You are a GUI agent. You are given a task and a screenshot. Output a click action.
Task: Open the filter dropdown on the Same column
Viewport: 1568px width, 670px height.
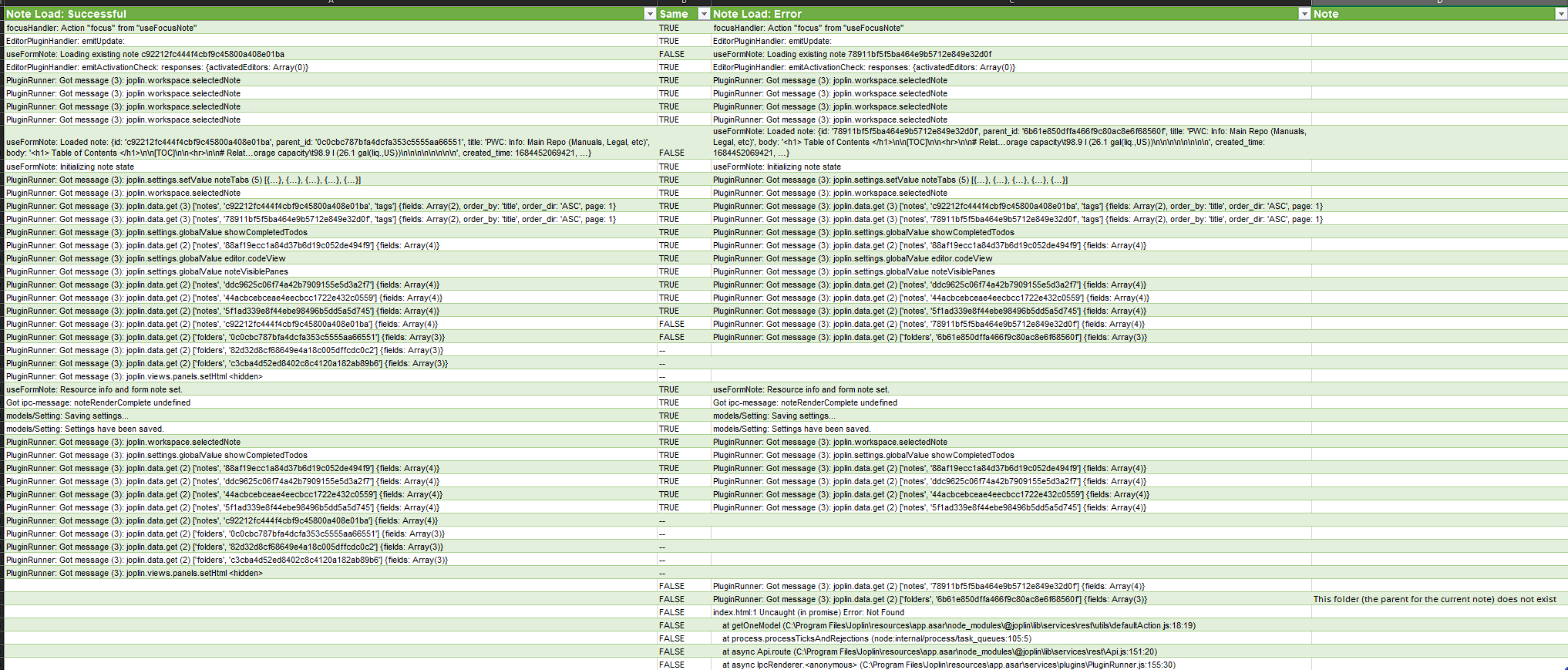[703, 14]
